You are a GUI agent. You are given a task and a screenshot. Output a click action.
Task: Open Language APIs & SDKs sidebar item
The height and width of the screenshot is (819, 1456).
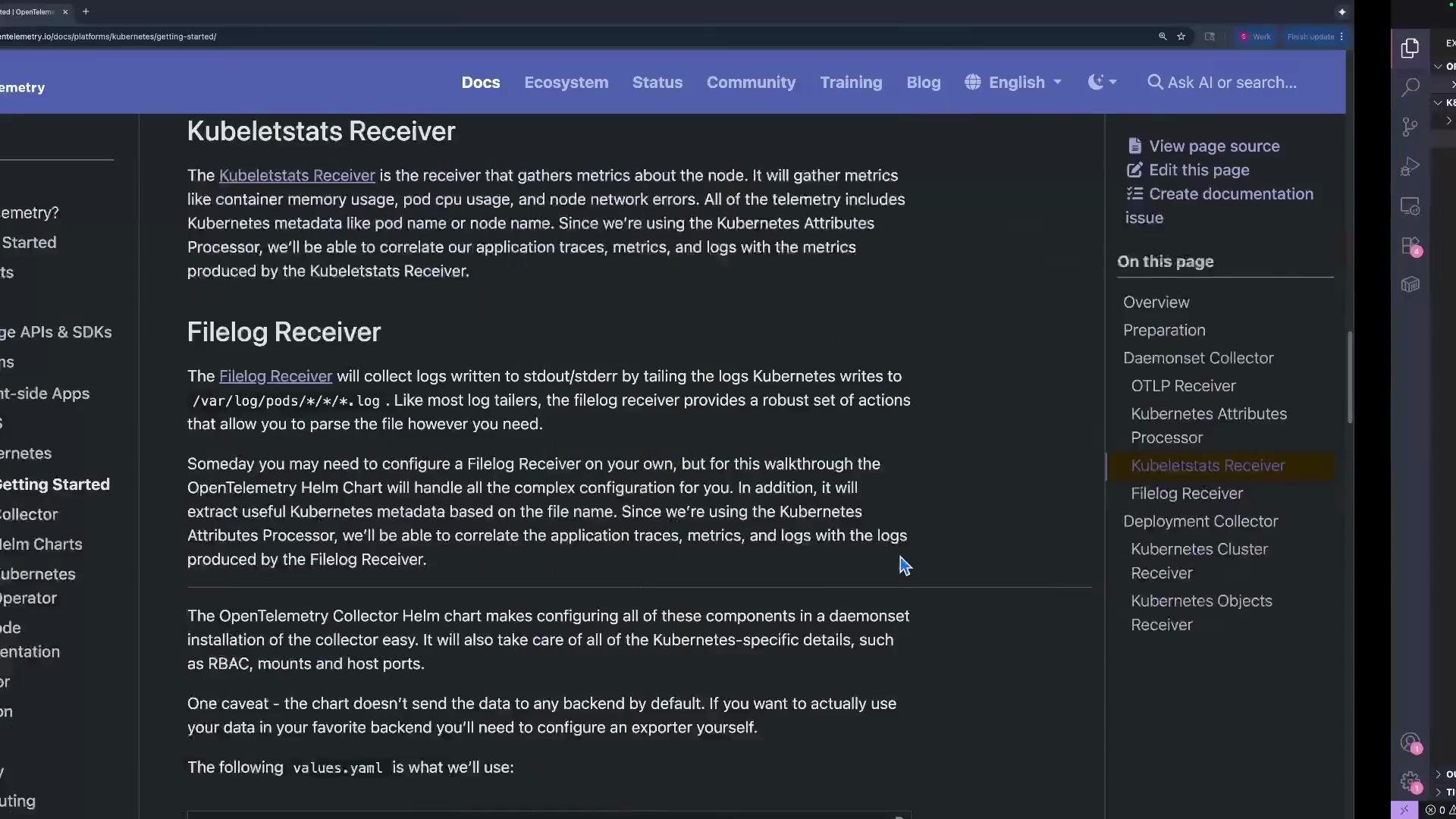point(56,332)
